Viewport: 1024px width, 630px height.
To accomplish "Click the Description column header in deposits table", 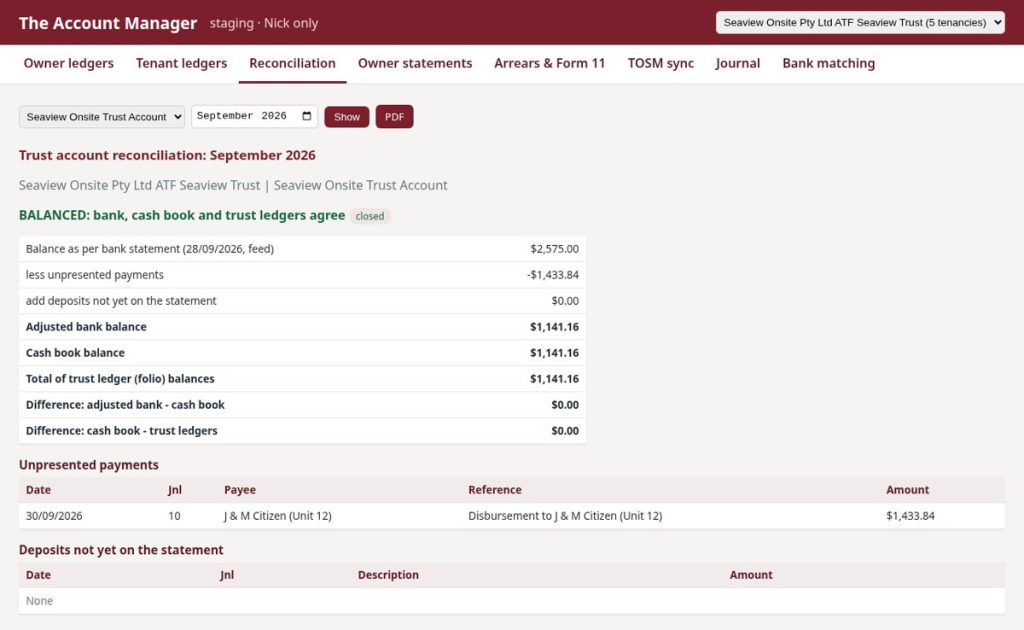I will [388, 575].
